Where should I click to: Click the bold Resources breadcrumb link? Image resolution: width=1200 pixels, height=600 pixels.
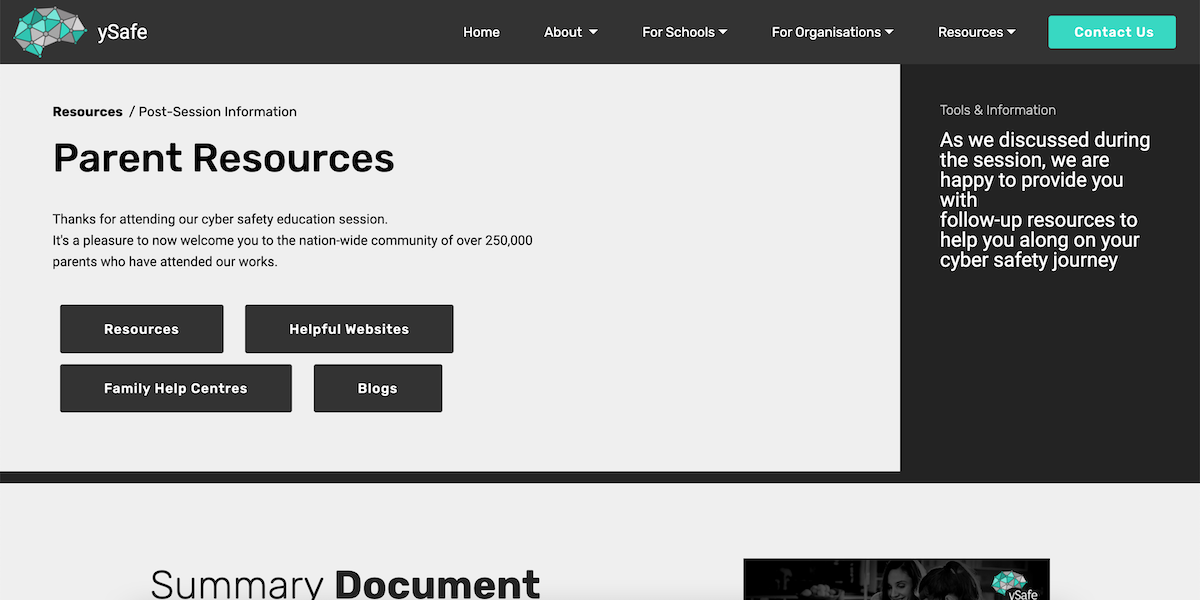(87, 112)
